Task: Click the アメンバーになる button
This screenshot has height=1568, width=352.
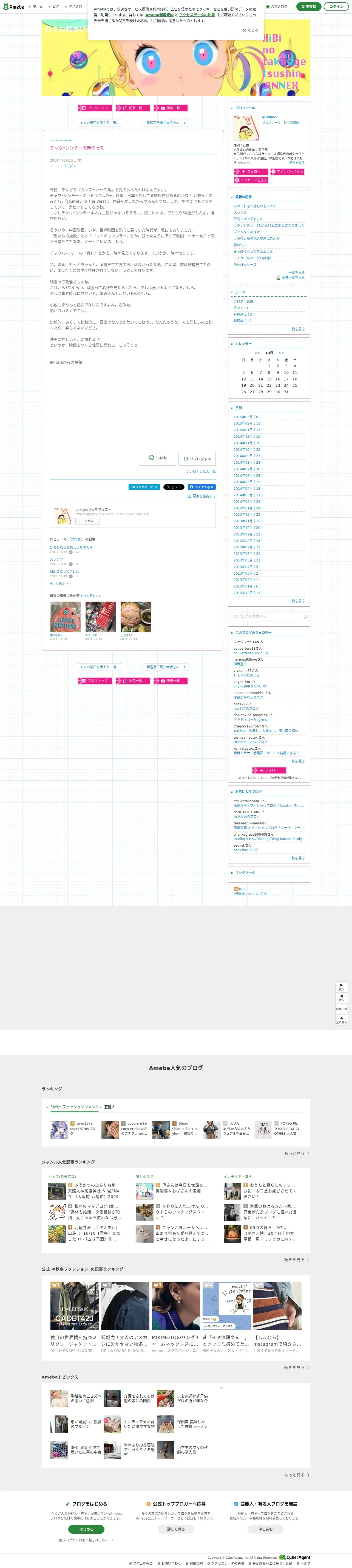Action: [x=288, y=172]
